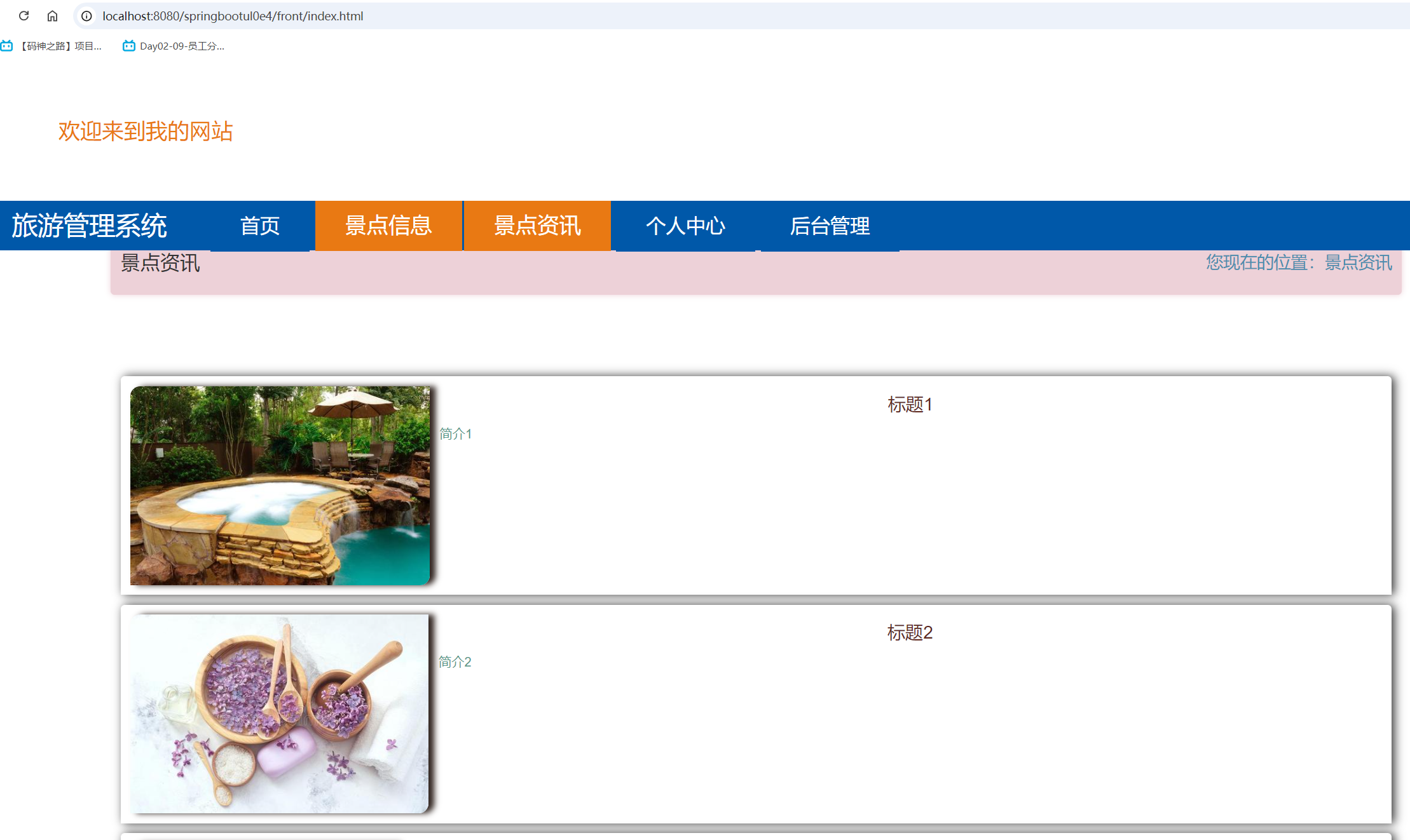Click the bilibili icon on the second bookmark
1410x840 pixels.
pos(128,45)
